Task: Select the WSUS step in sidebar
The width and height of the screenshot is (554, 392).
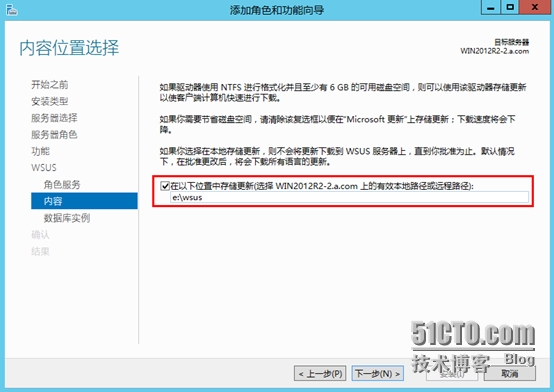Action: pyautogui.click(x=44, y=168)
